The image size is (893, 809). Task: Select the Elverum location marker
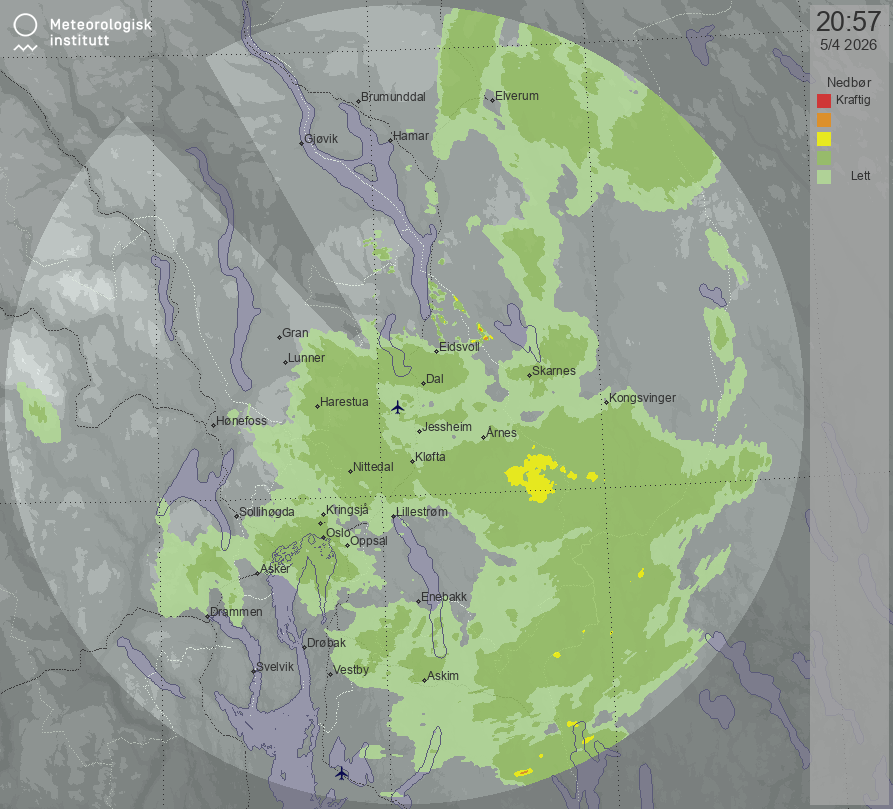[x=491, y=100]
